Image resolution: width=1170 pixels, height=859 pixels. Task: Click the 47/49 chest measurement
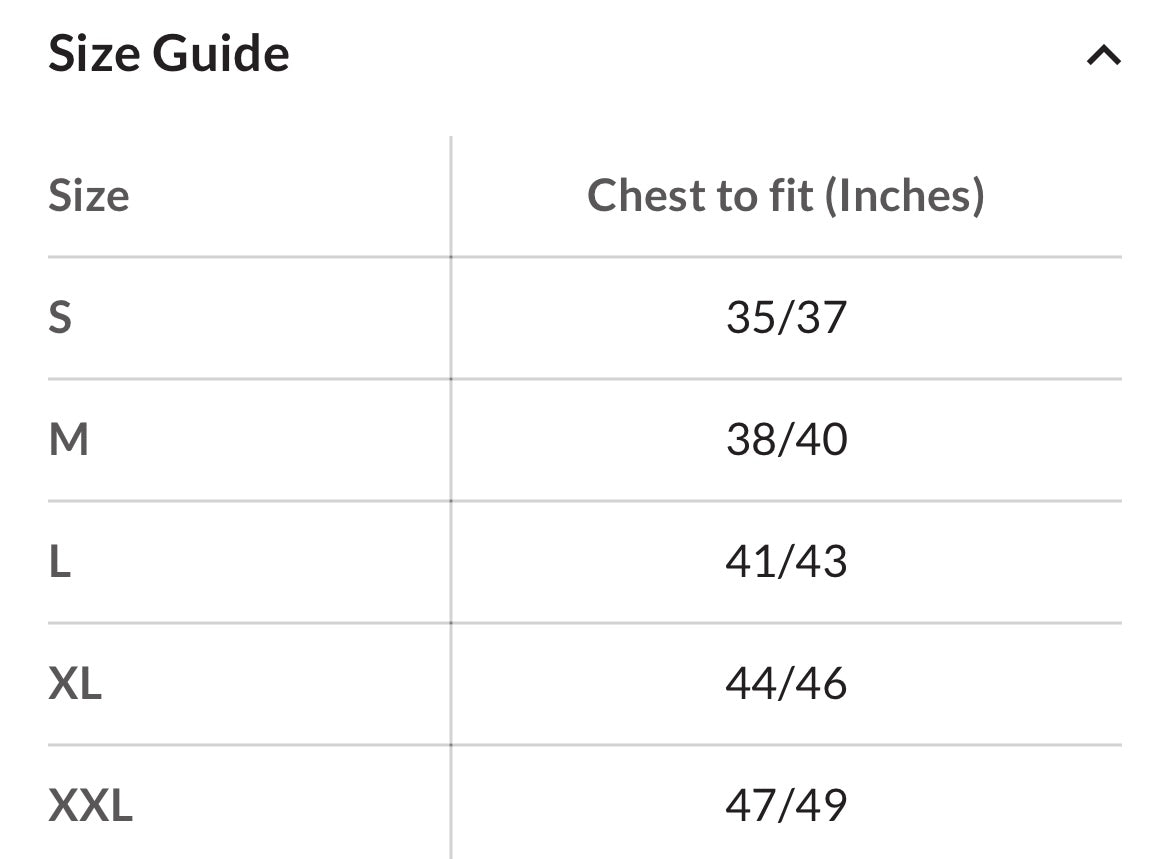(x=786, y=805)
